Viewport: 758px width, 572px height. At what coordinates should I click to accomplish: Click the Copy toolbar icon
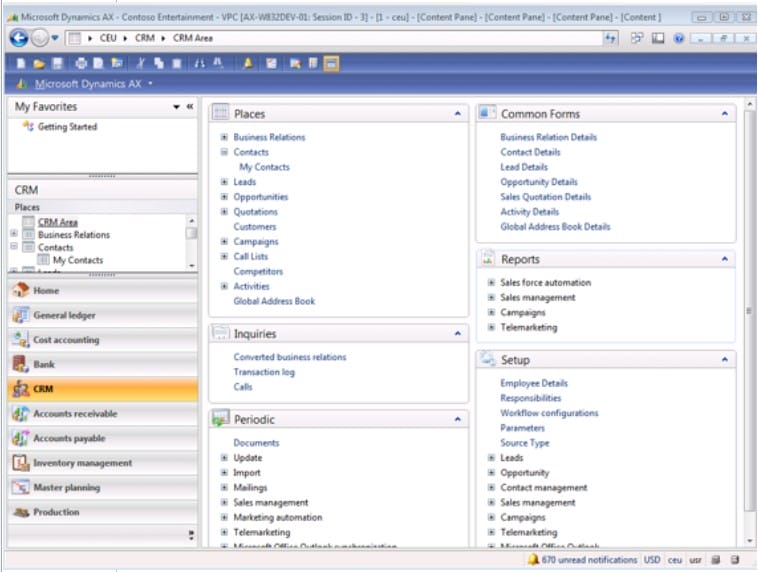(159, 63)
